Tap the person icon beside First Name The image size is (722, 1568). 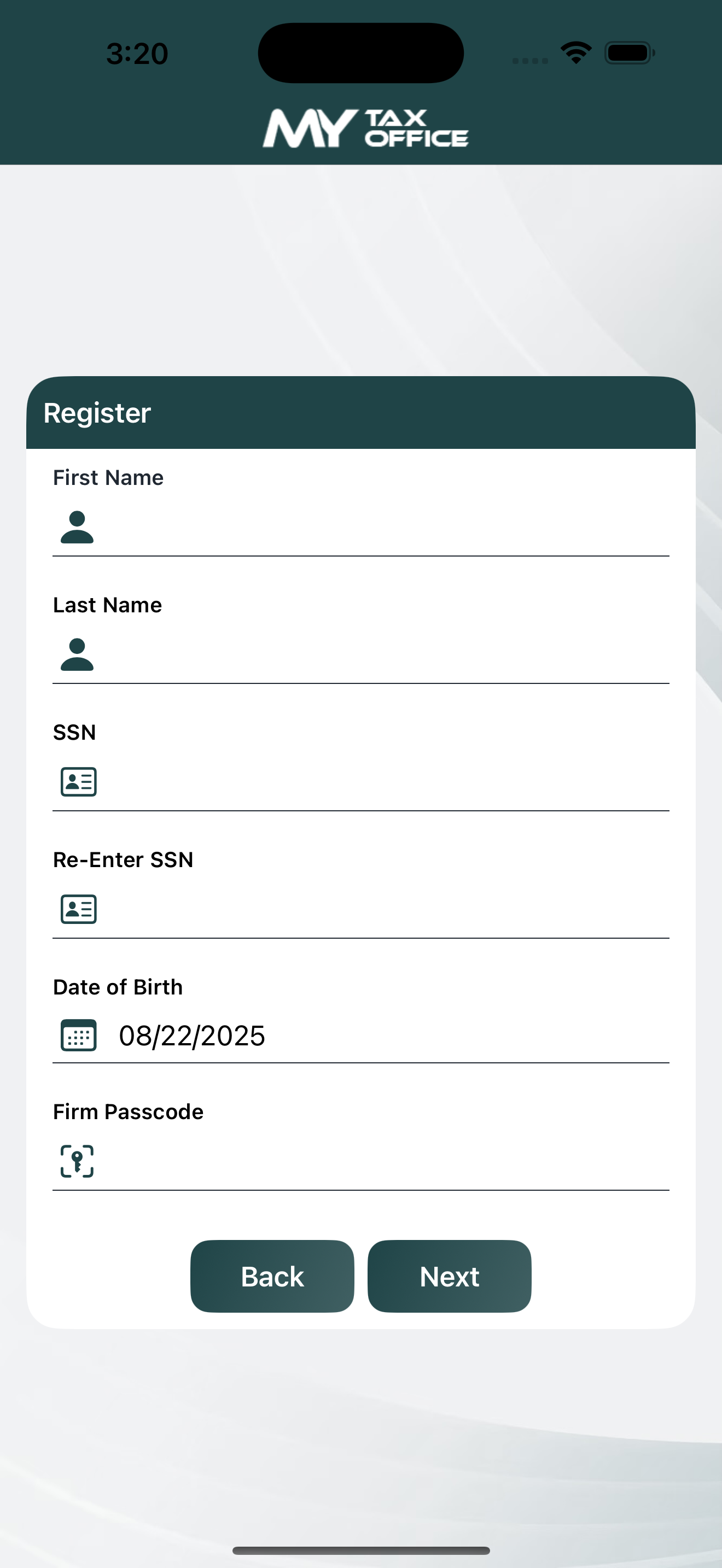coord(77,527)
